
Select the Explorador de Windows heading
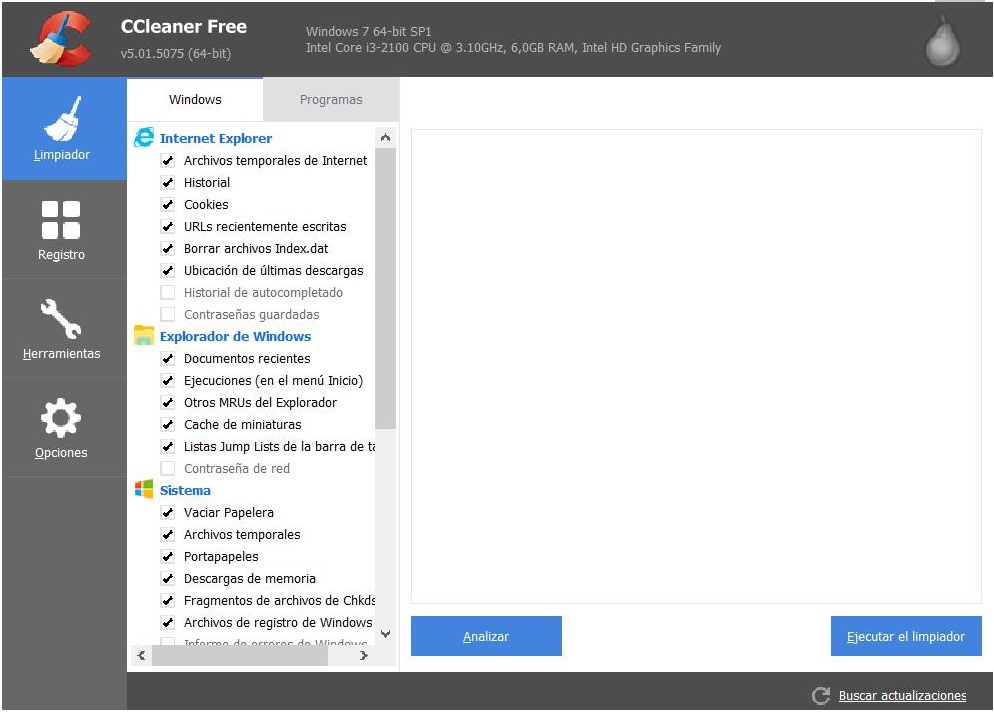pos(235,336)
